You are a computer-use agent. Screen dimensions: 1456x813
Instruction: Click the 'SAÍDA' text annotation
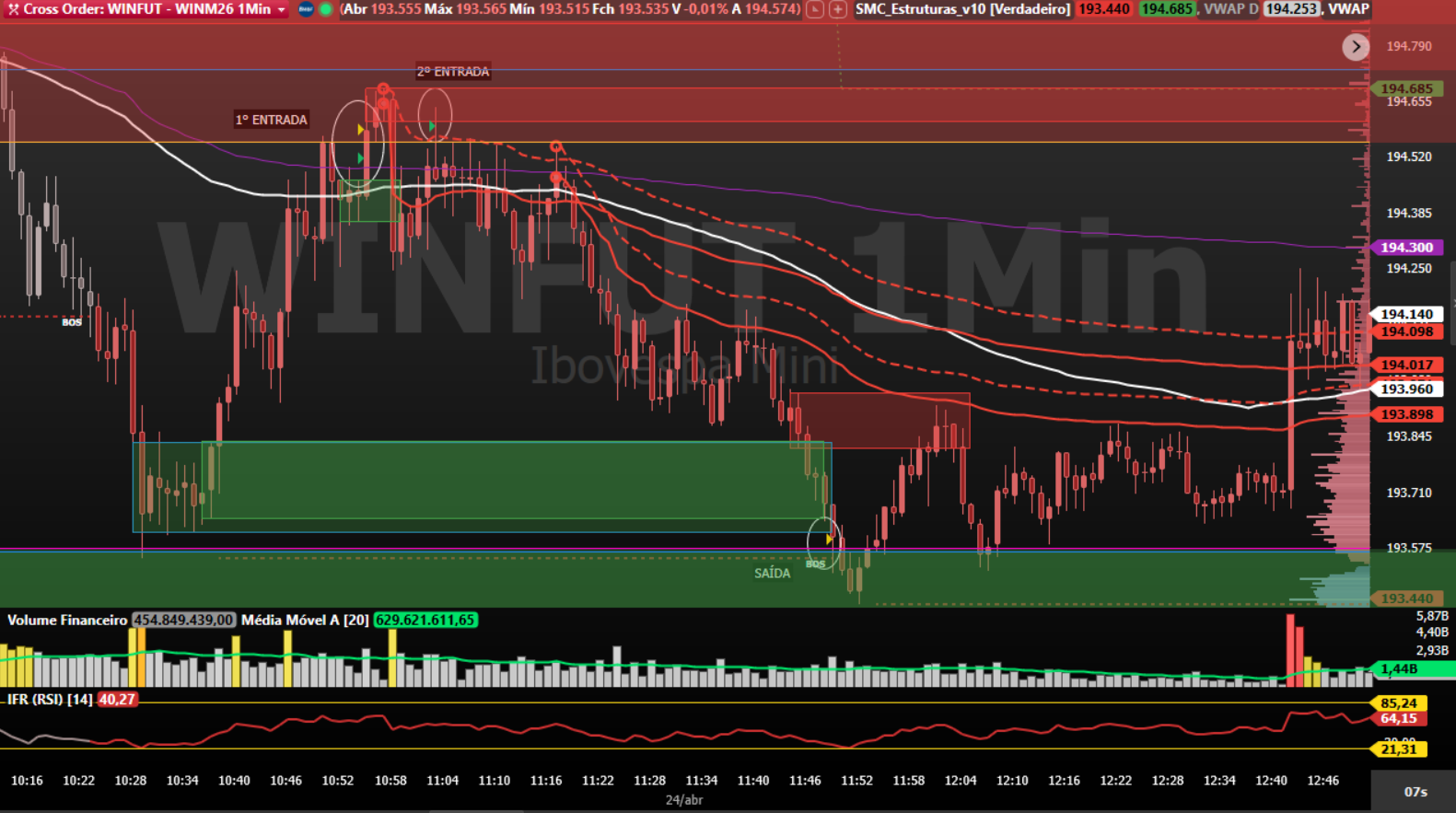click(772, 574)
